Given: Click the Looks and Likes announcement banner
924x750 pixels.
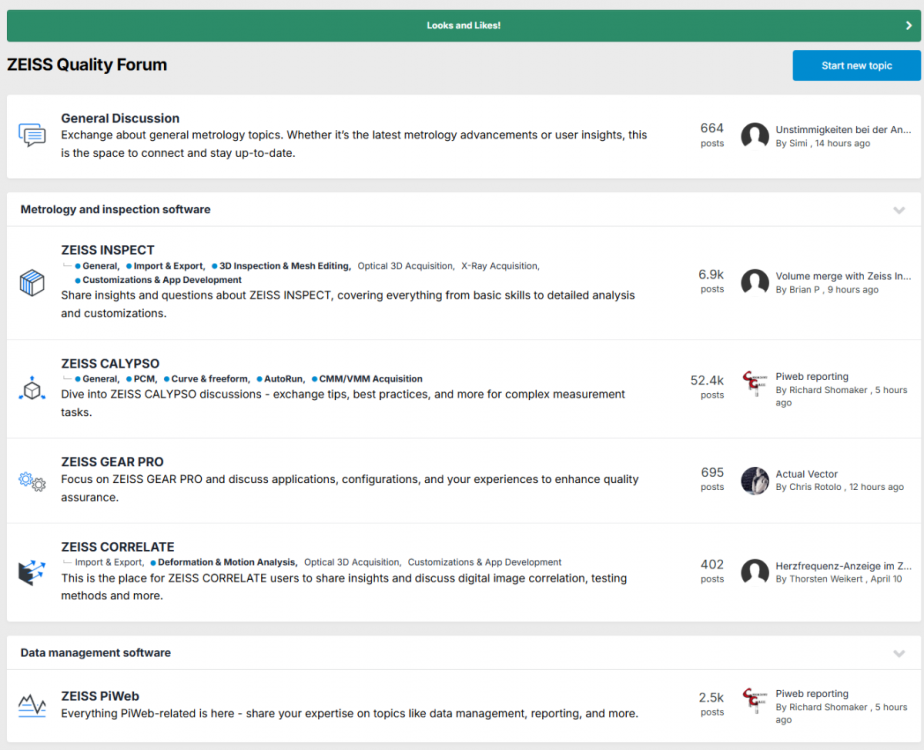Looking at the screenshot, I should point(463,26).
